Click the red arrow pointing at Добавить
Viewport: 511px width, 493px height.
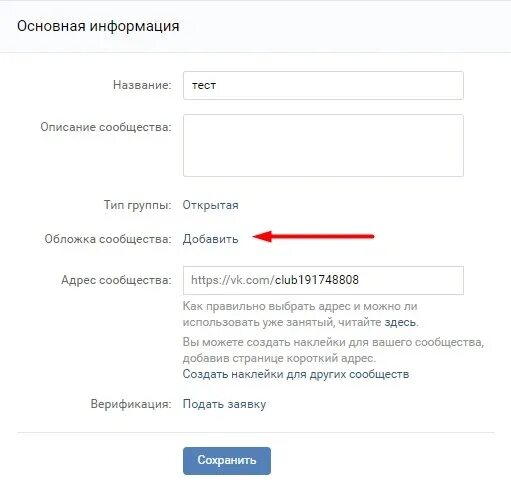313,236
